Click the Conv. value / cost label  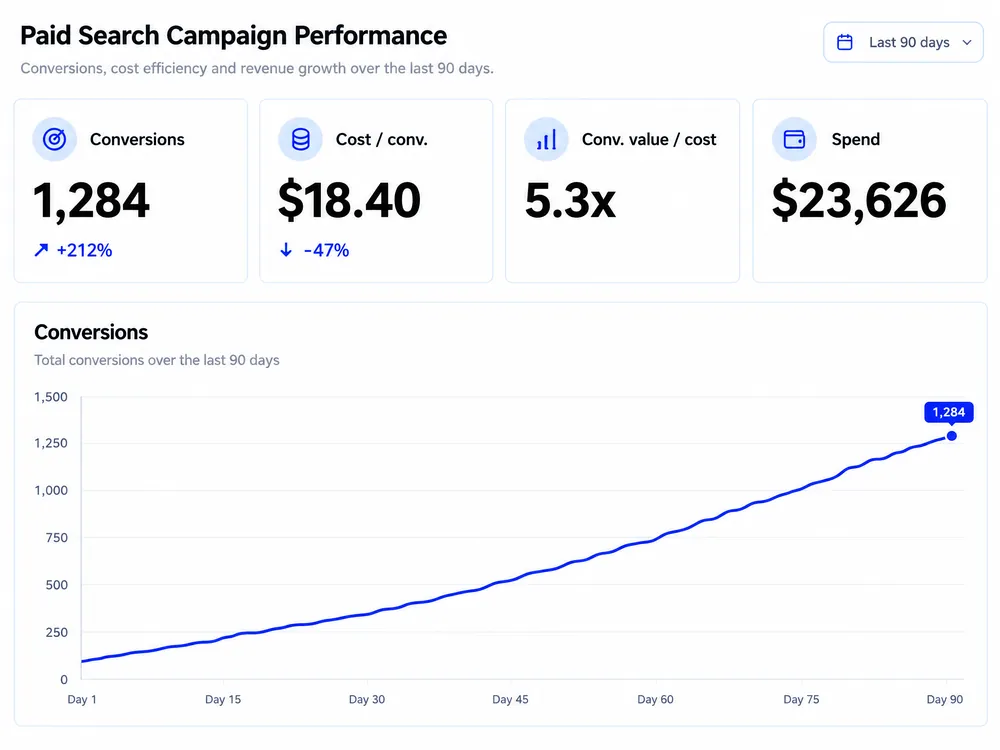[649, 139]
